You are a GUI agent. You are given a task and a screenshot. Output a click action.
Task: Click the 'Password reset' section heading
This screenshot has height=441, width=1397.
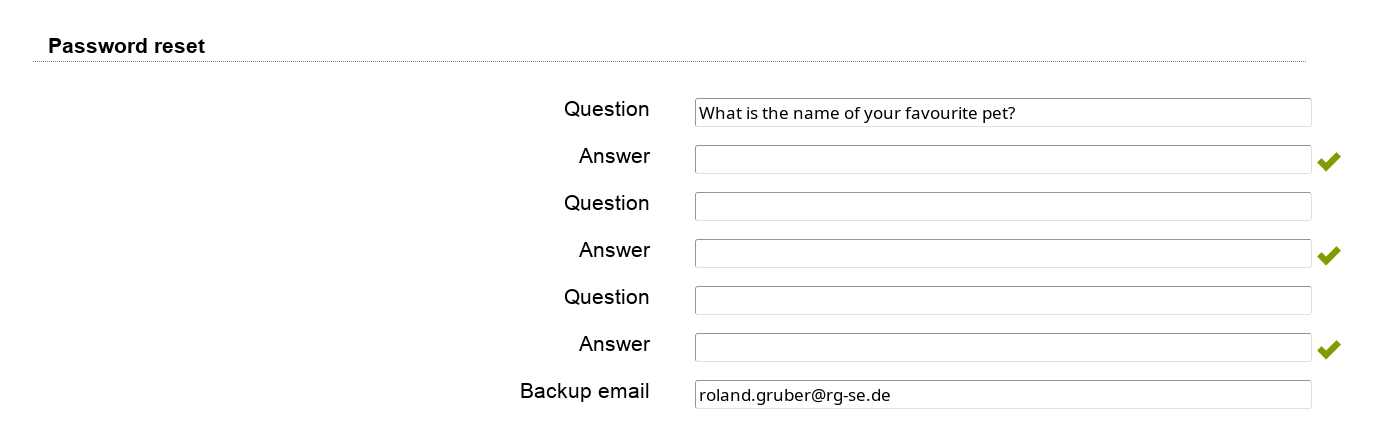[x=126, y=46]
